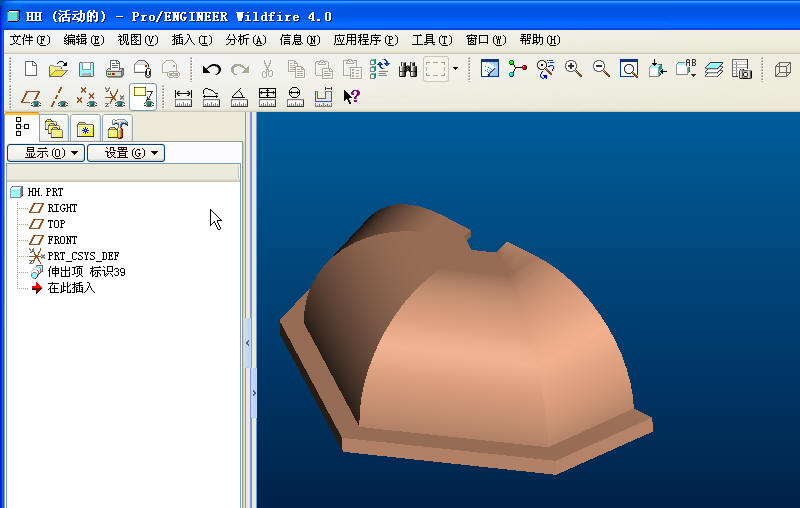
Task: Open the 视图(V) menu
Action: point(138,40)
